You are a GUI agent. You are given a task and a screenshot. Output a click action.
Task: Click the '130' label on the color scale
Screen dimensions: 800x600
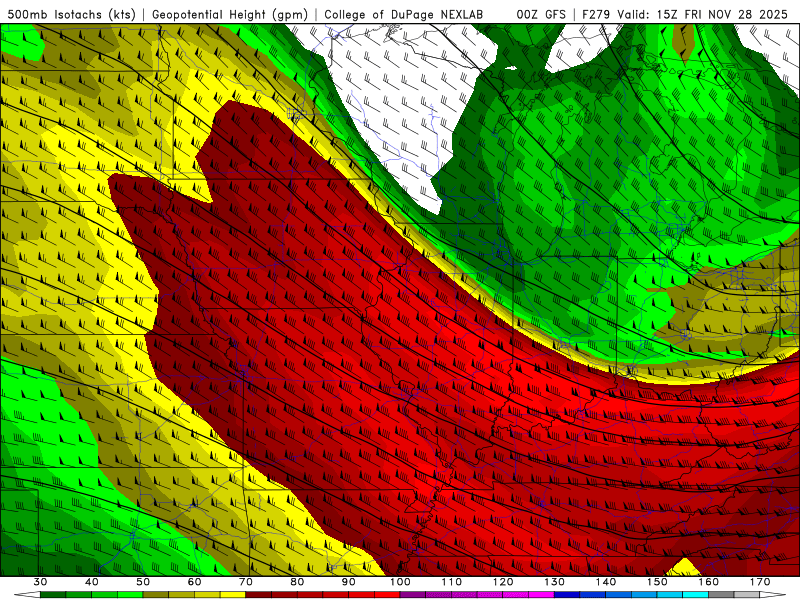pos(555,582)
